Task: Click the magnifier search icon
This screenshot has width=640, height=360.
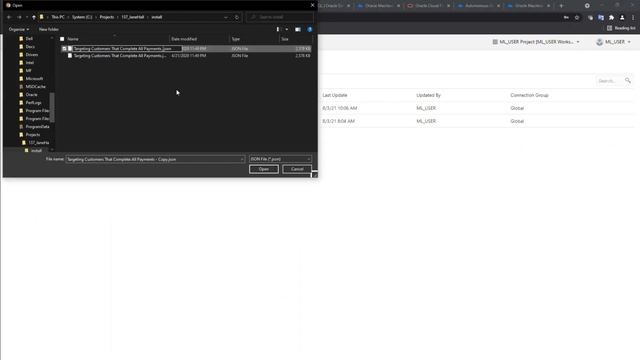Action: pos(628,81)
